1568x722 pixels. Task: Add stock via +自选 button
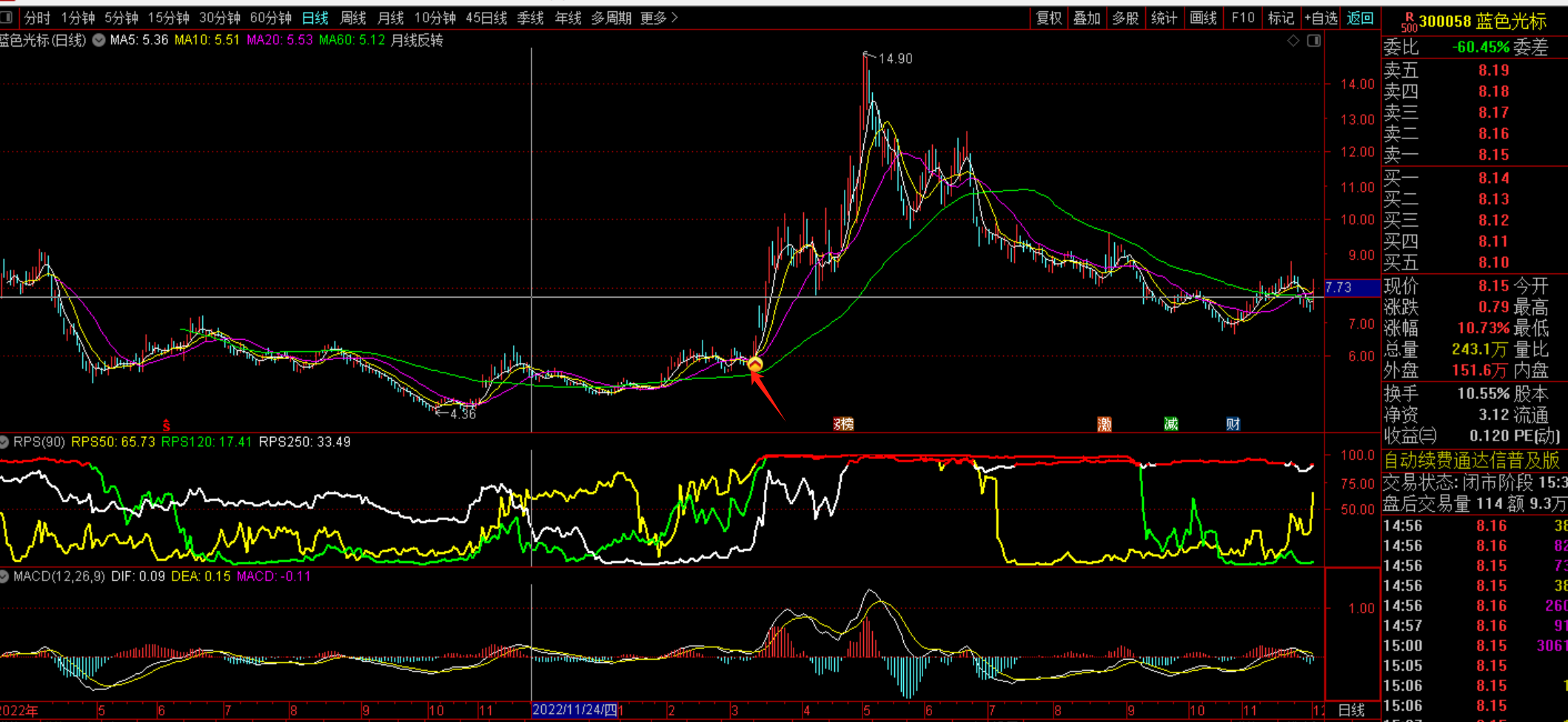(1321, 18)
